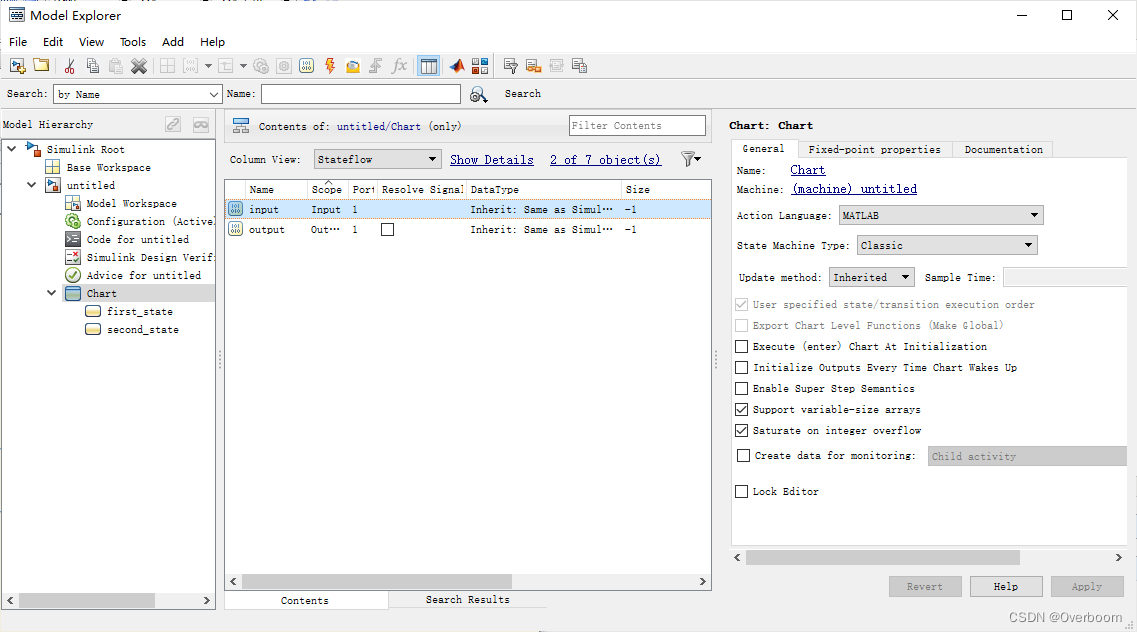Image resolution: width=1137 pixels, height=632 pixels.
Task: Open the File menu
Action: [x=18, y=42]
